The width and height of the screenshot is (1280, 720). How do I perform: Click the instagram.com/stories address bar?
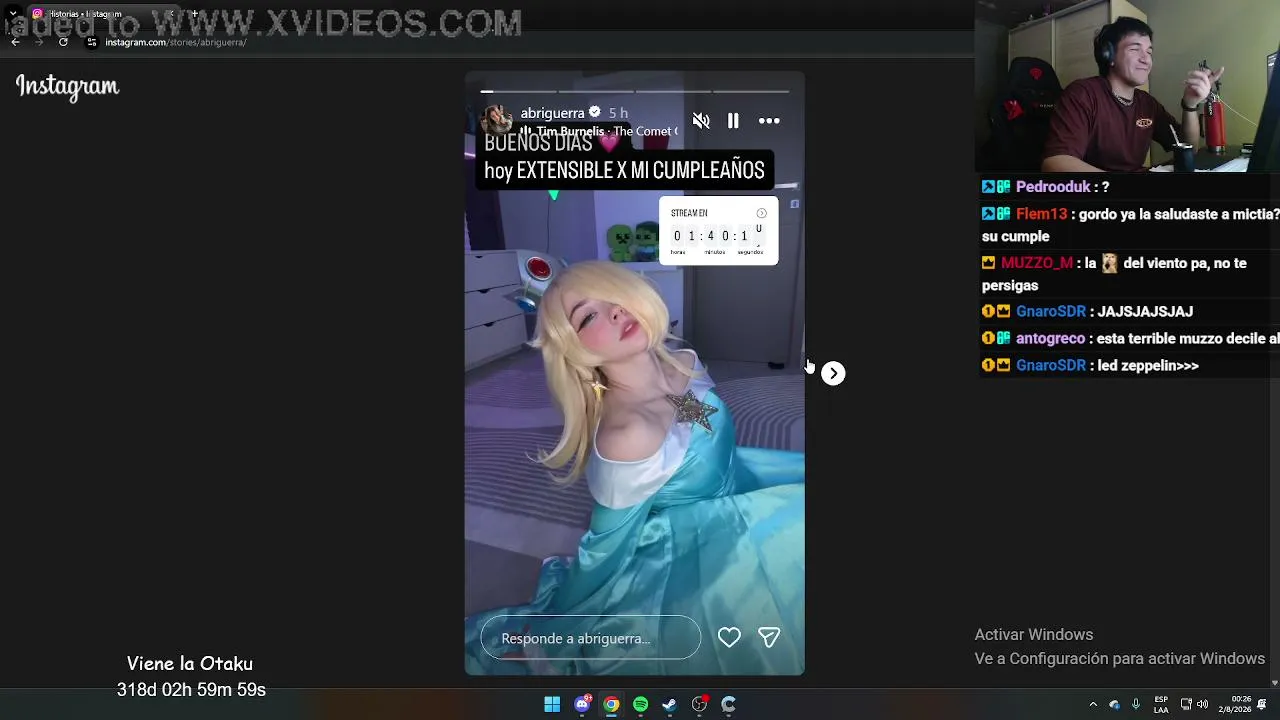point(176,42)
